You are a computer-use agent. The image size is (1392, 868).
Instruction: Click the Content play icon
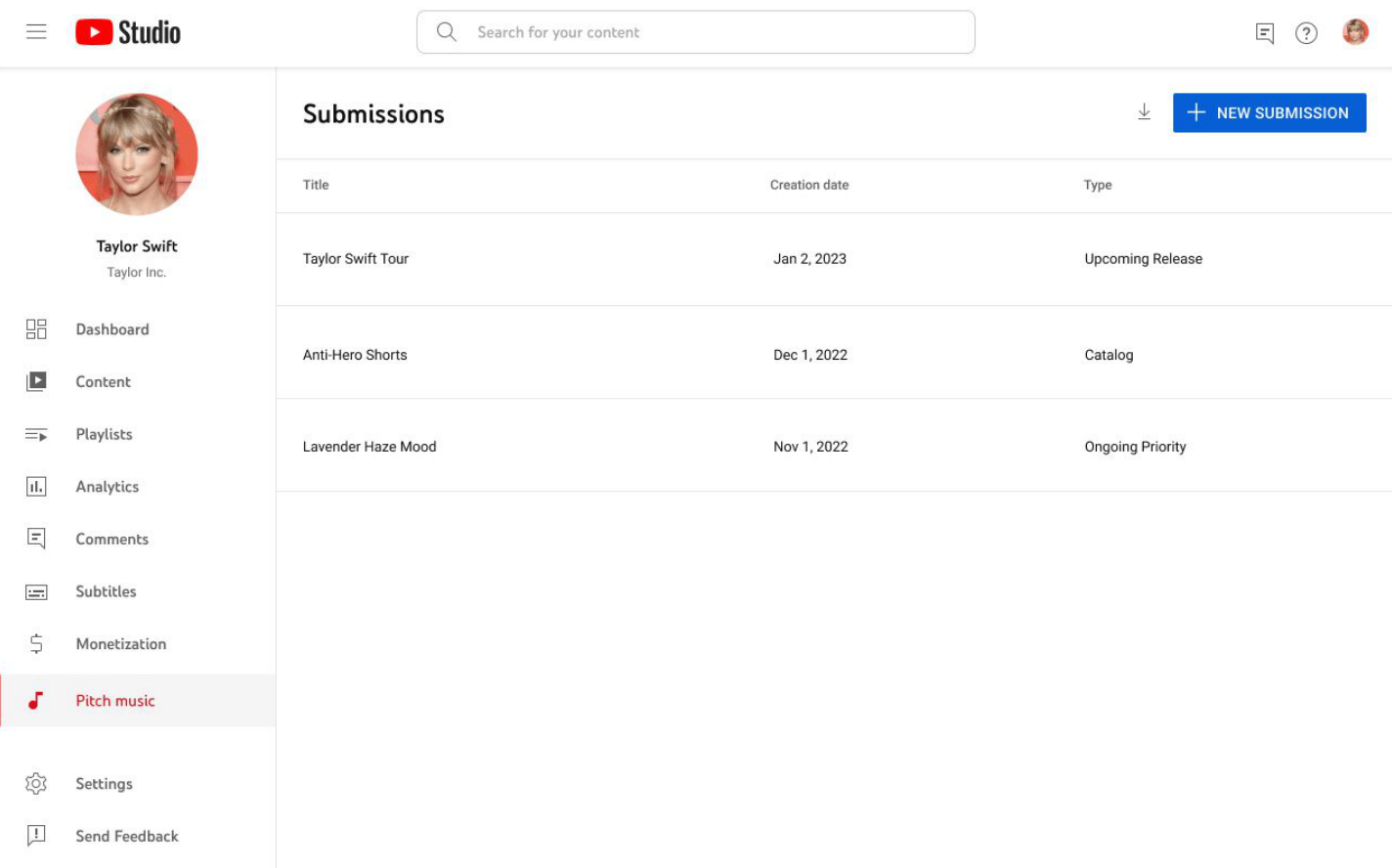pyautogui.click(x=36, y=381)
